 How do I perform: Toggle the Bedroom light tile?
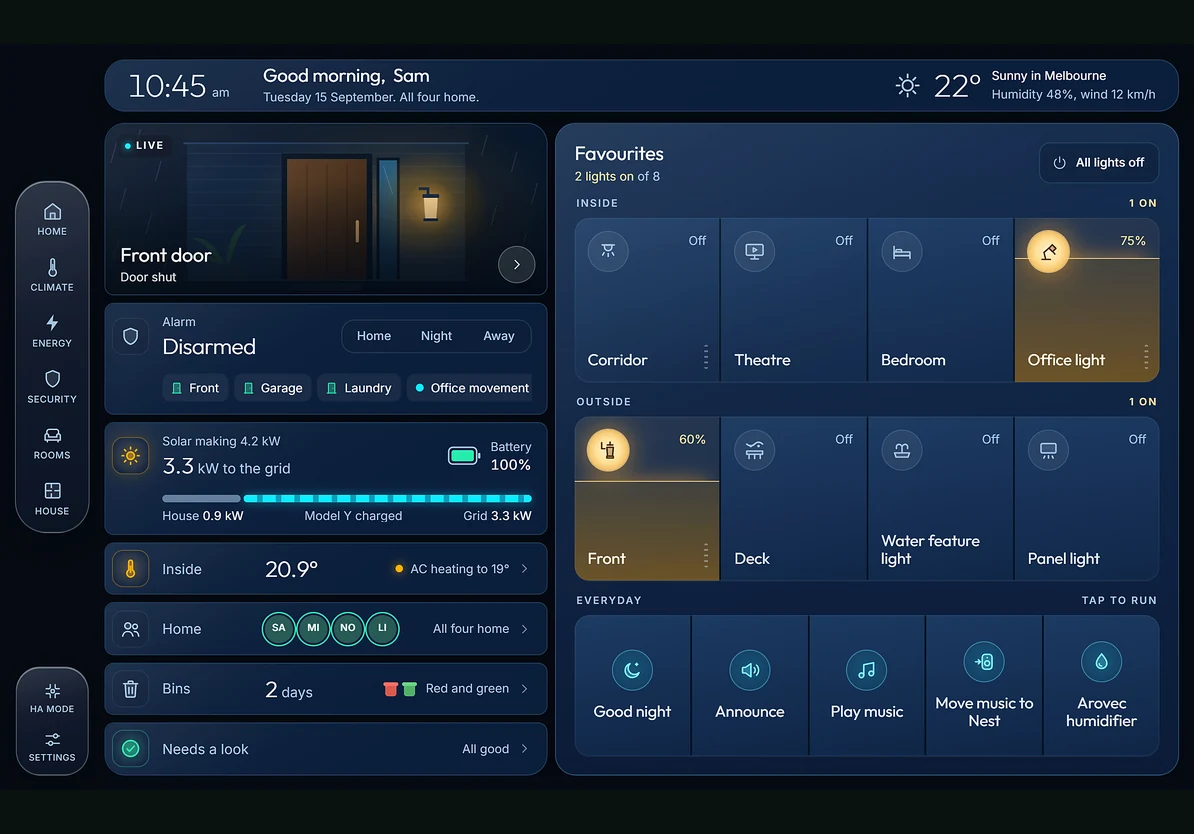coord(940,300)
